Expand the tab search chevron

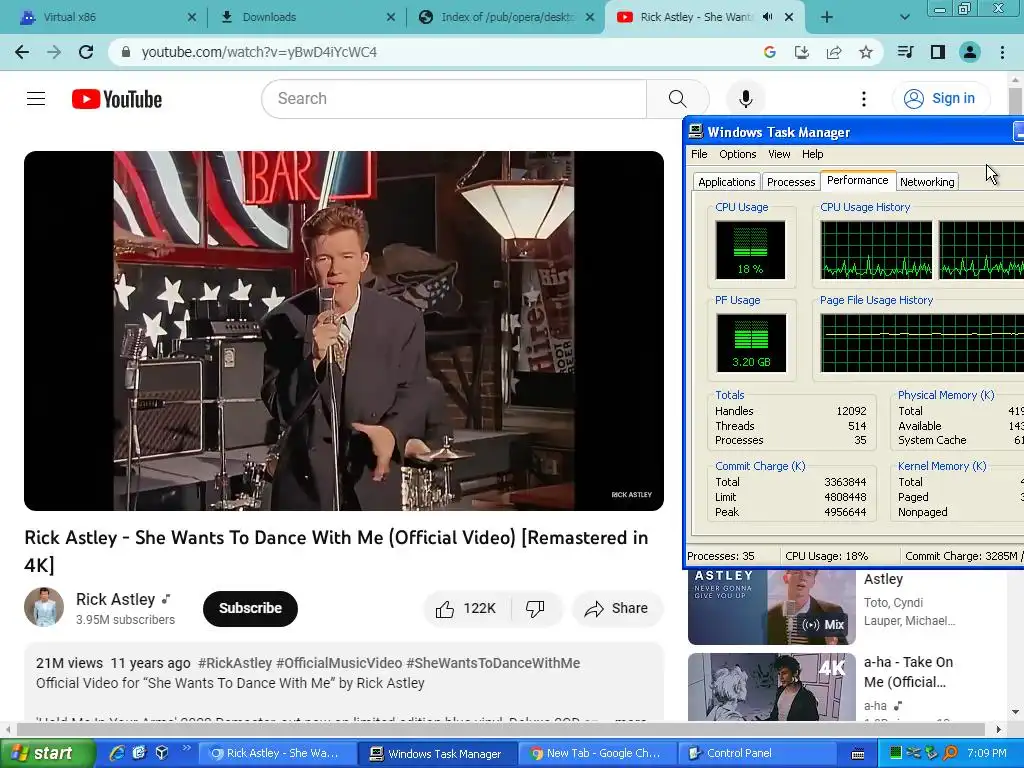(x=904, y=17)
